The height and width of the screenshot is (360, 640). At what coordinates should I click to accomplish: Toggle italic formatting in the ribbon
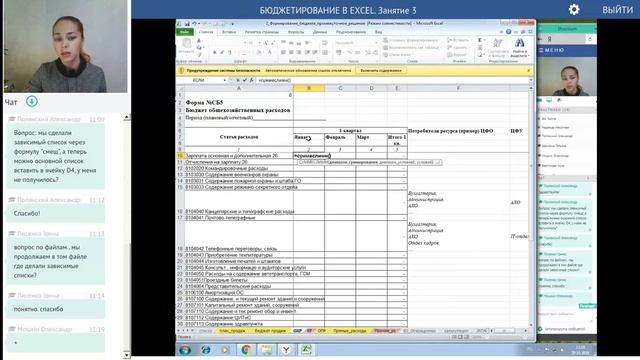pos(222,53)
